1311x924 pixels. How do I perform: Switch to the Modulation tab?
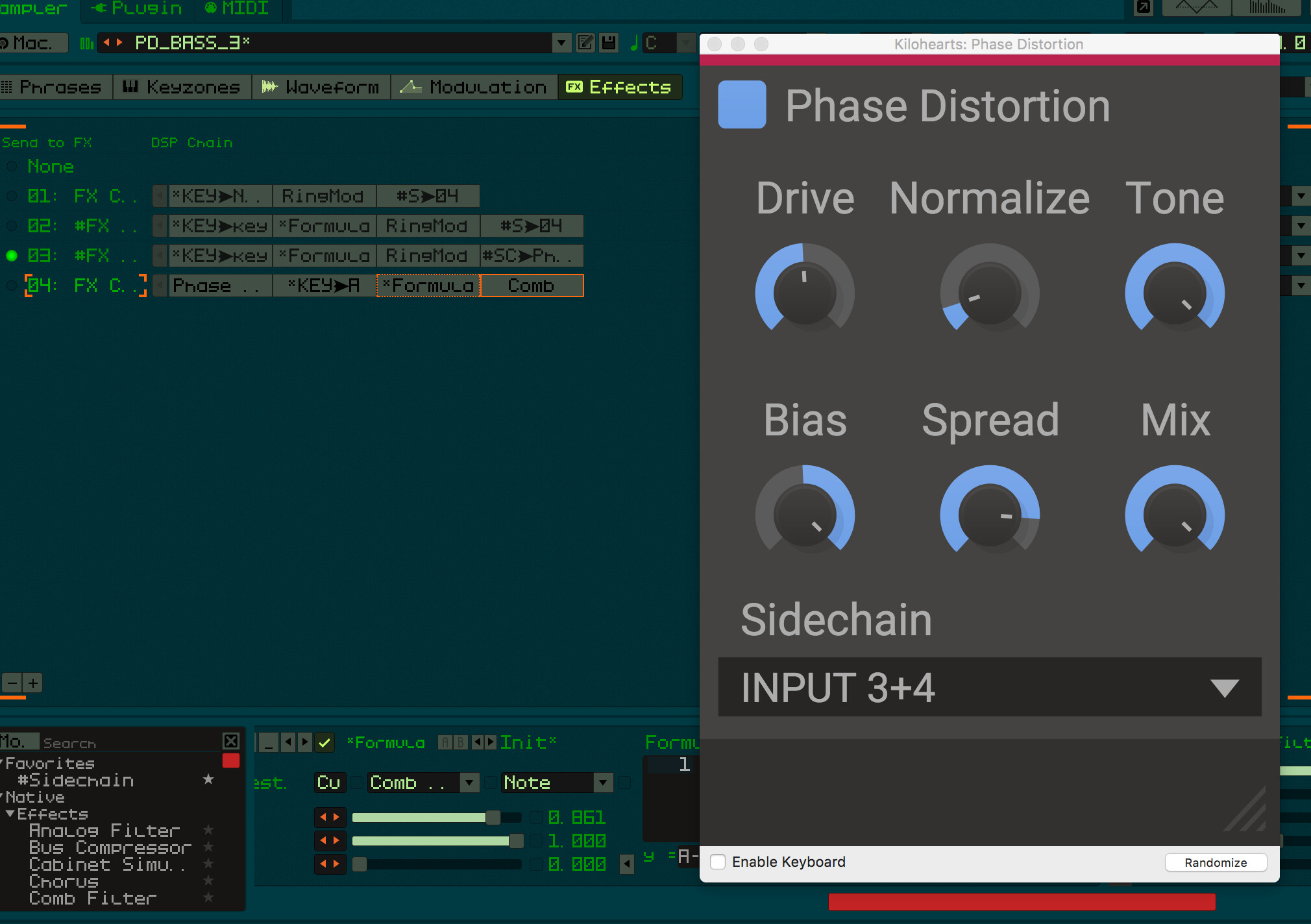pos(474,87)
